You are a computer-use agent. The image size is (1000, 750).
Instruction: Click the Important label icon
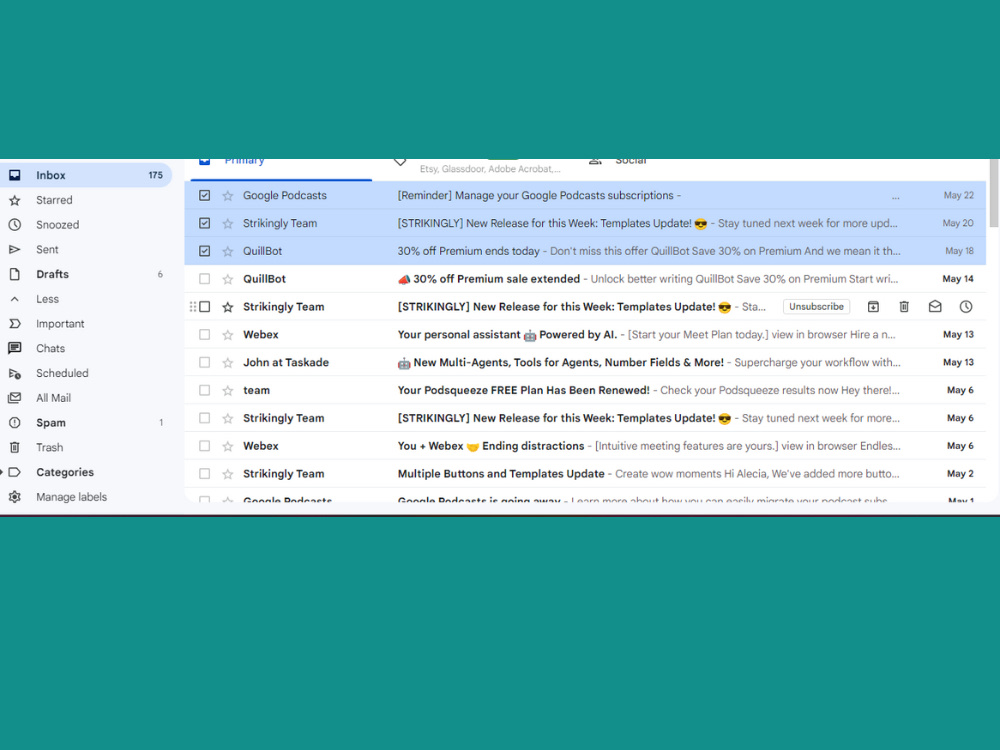[x=15, y=324]
